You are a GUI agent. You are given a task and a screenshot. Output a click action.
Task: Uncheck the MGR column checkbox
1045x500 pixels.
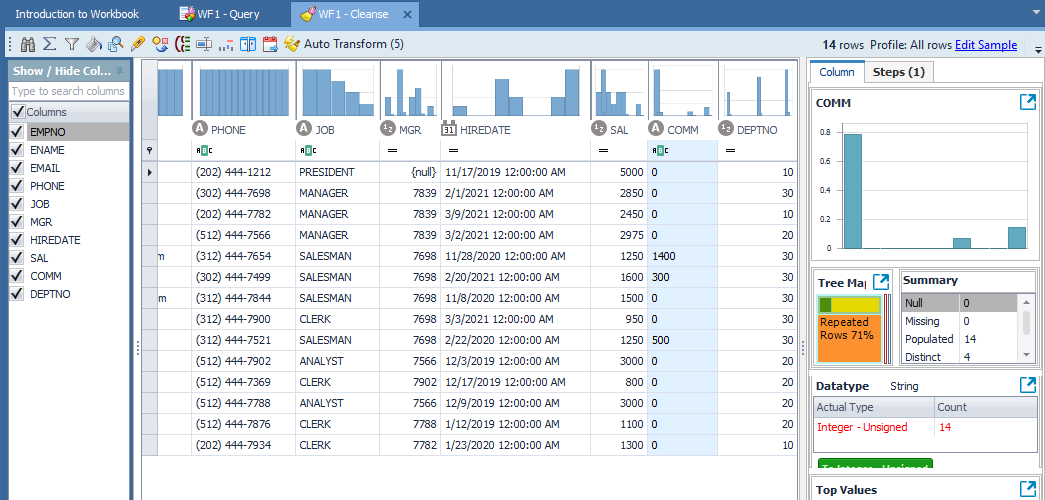(x=17, y=222)
